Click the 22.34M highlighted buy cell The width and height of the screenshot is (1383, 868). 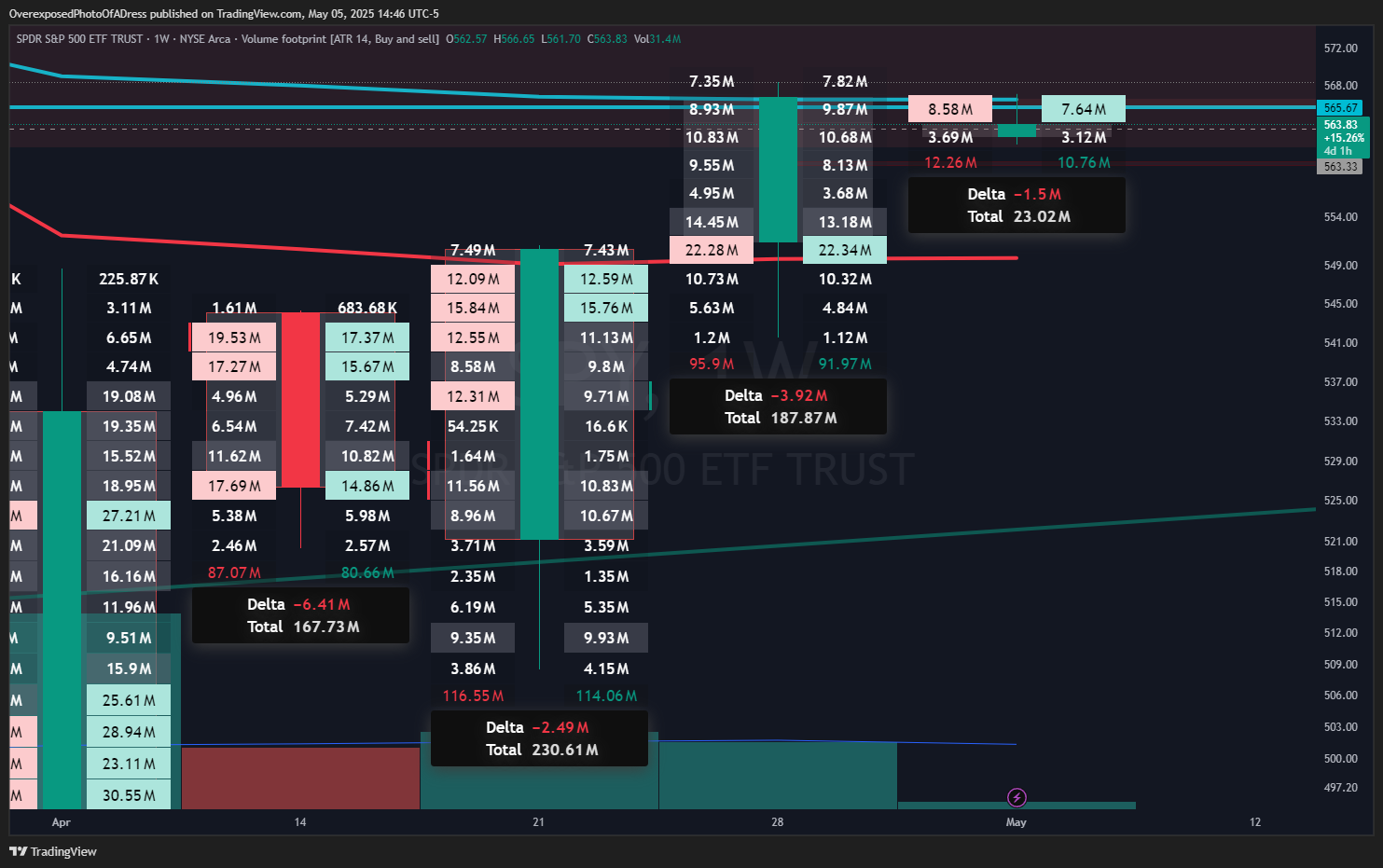(845, 250)
